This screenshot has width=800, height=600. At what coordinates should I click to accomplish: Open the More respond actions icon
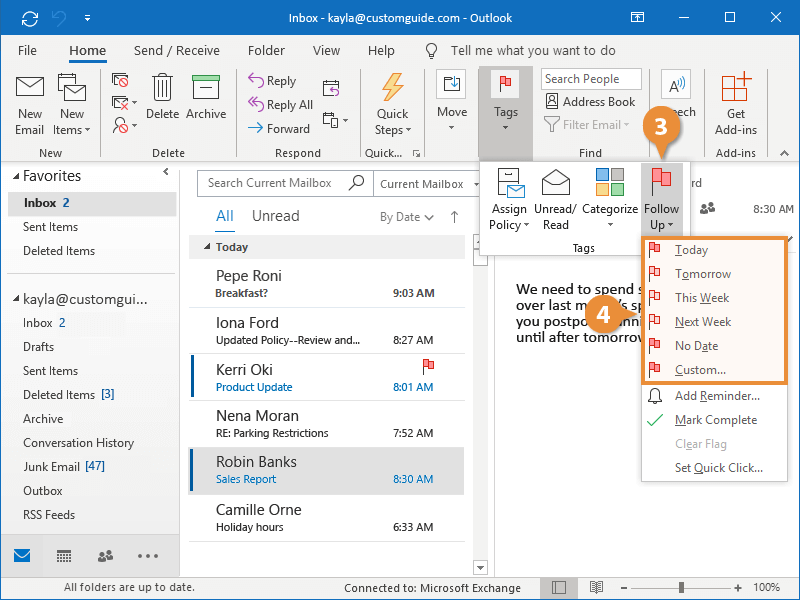click(x=335, y=120)
